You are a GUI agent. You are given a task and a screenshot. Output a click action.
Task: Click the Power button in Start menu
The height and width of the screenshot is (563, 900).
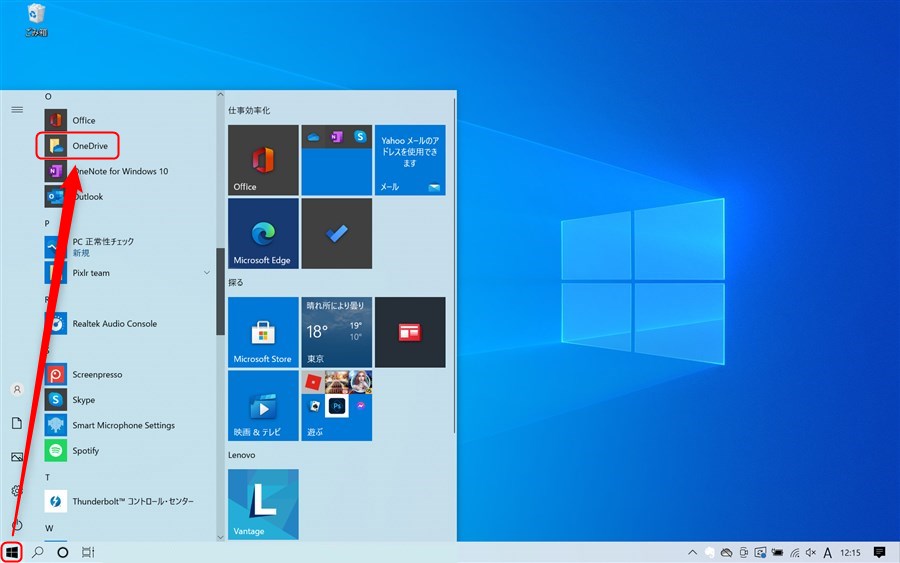coord(17,525)
